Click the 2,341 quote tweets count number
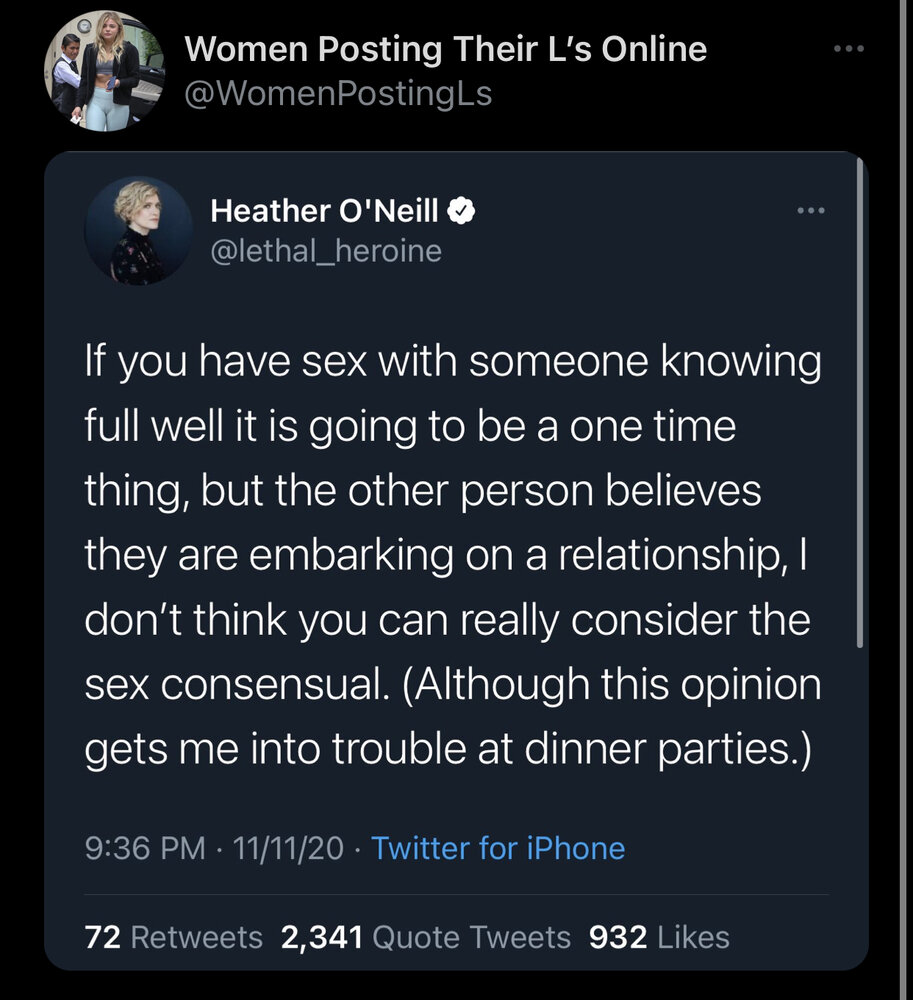The height and width of the screenshot is (1000, 913). point(322,938)
